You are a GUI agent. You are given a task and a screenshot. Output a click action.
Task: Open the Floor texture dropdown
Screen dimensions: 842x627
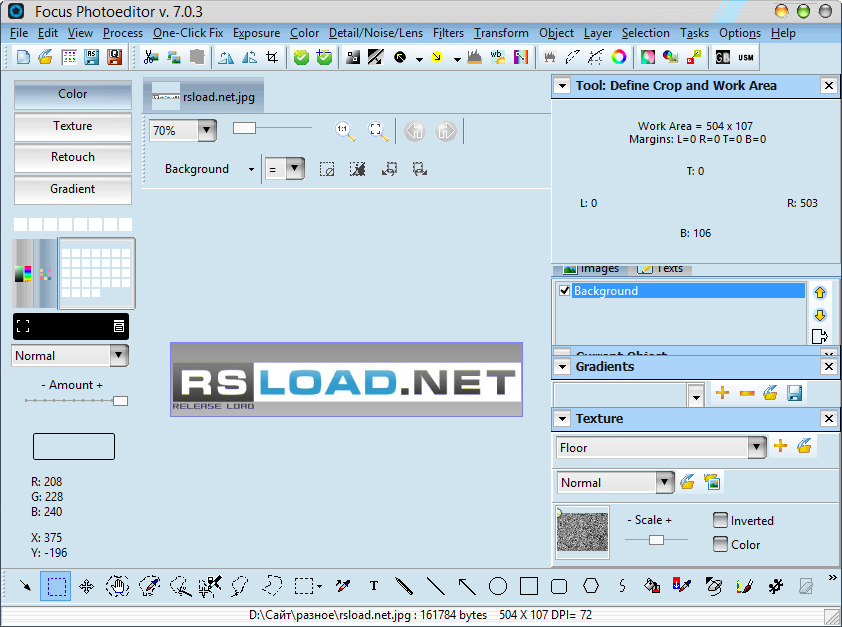[x=757, y=447]
